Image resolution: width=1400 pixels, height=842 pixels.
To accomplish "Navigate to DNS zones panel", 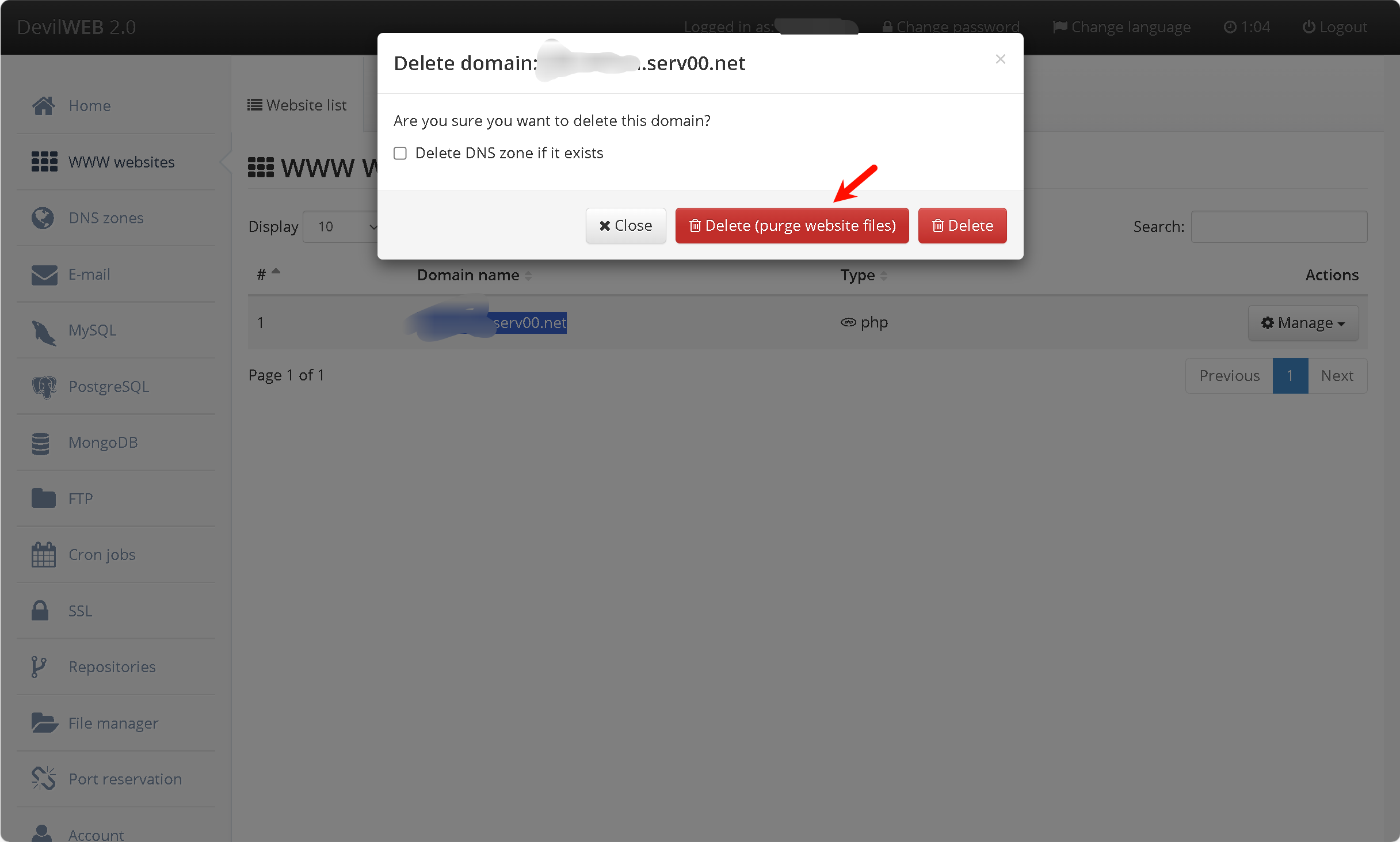I will (x=106, y=217).
